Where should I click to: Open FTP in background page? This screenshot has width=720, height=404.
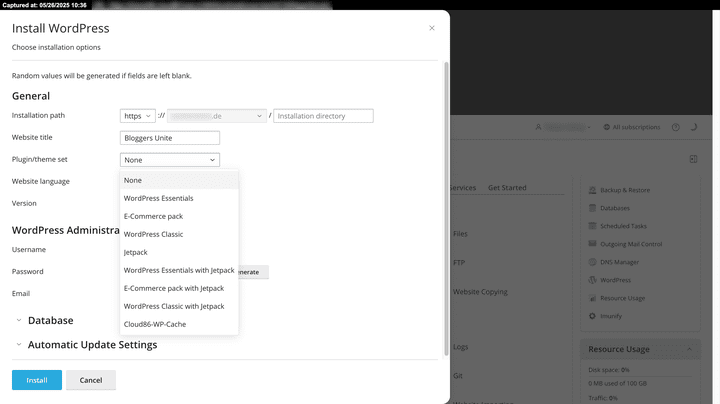click(459, 263)
